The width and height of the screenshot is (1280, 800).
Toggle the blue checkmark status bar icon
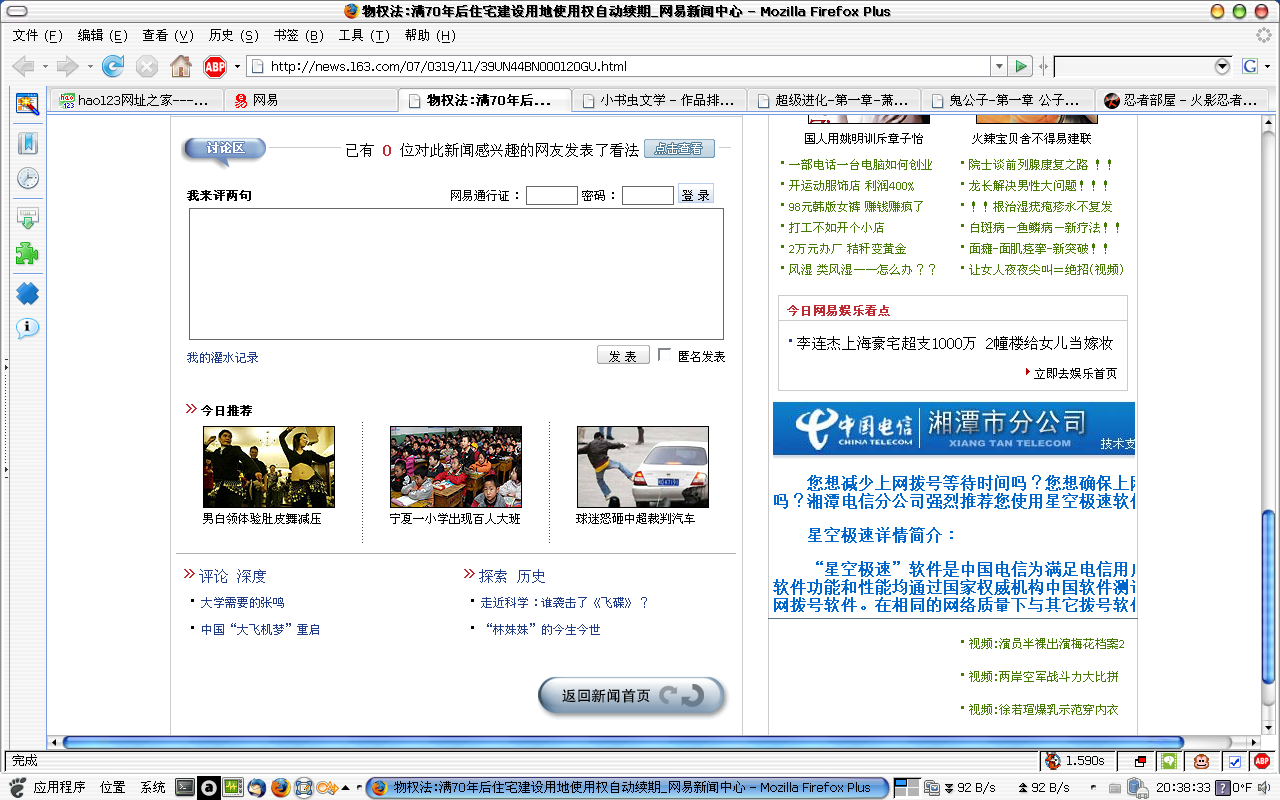1234,762
